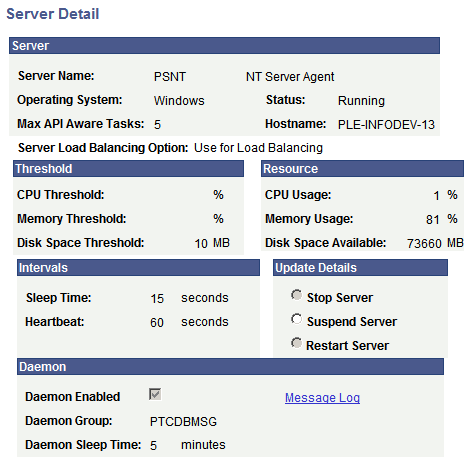The image size is (476, 463).
Task: Click the CPU Threshold label
Action: click(x=61, y=195)
